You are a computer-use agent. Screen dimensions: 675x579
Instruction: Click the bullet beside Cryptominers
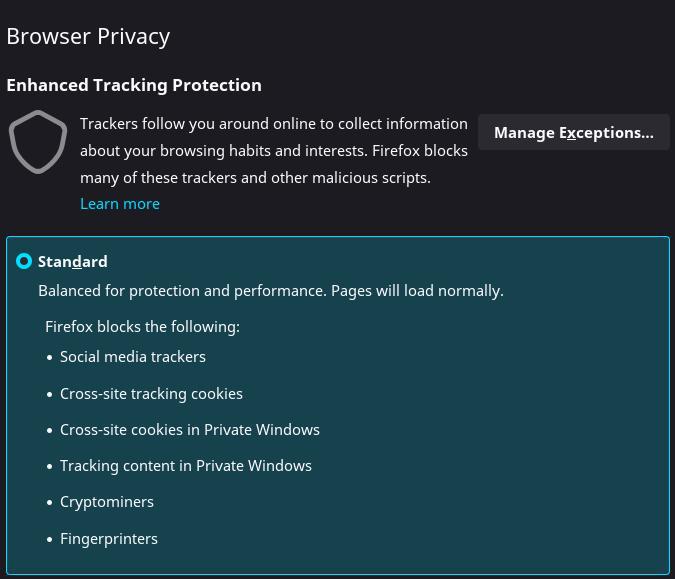tap(50, 502)
